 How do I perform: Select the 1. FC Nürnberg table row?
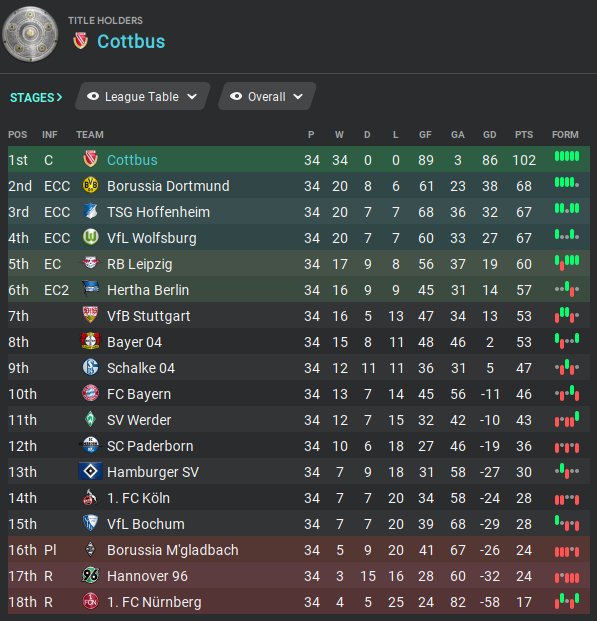click(299, 602)
